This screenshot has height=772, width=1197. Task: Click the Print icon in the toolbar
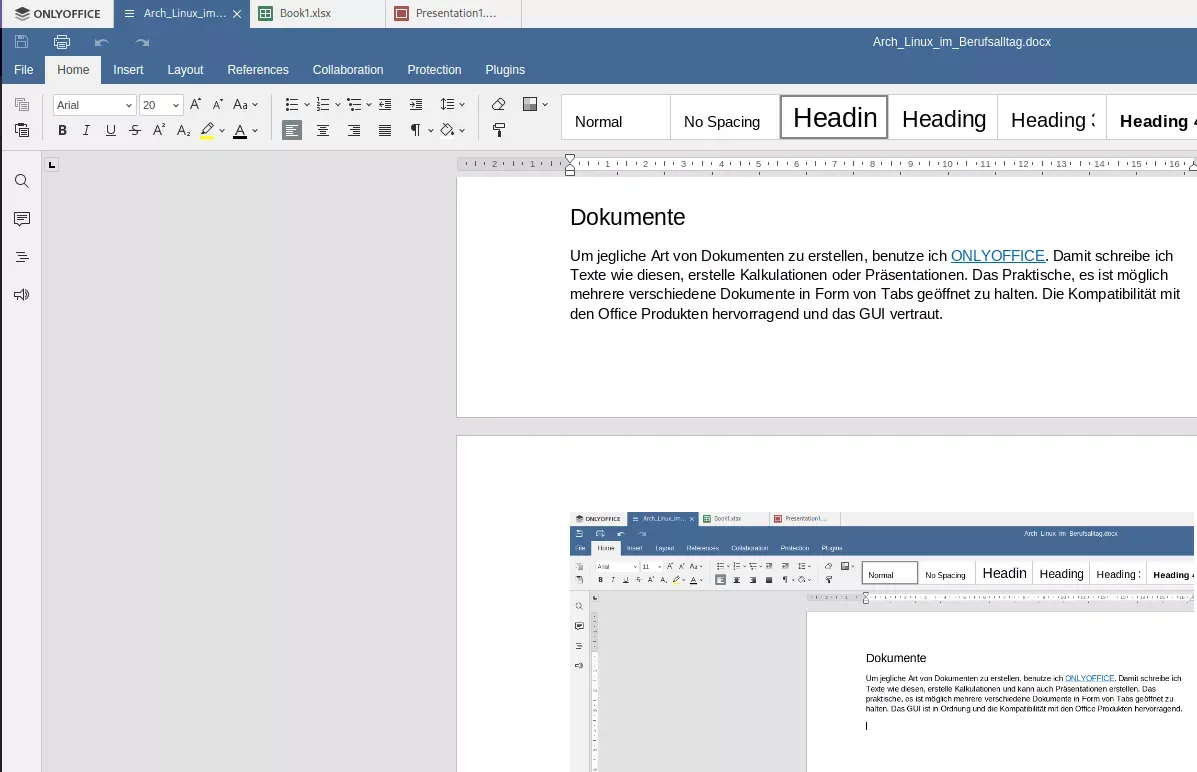point(62,42)
